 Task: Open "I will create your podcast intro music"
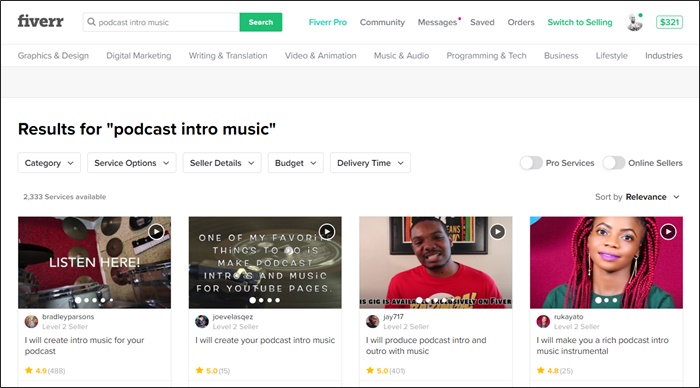(265, 340)
